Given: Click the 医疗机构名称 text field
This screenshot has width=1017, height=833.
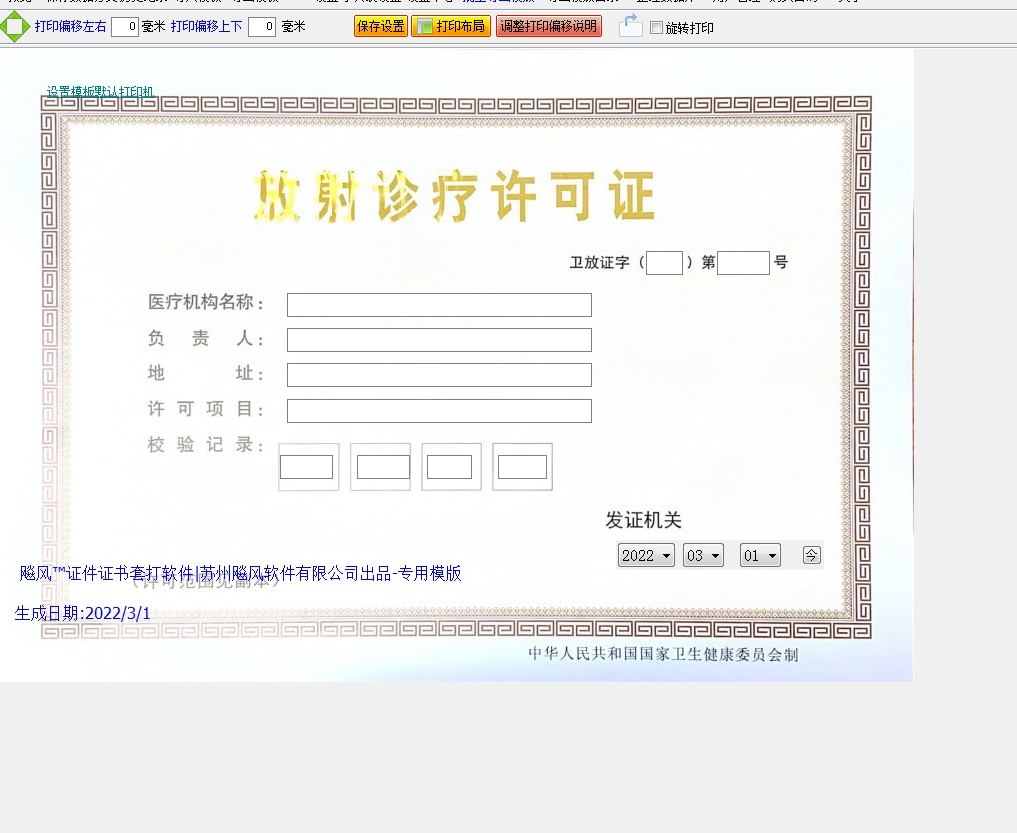Looking at the screenshot, I should pyautogui.click(x=439, y=305).
